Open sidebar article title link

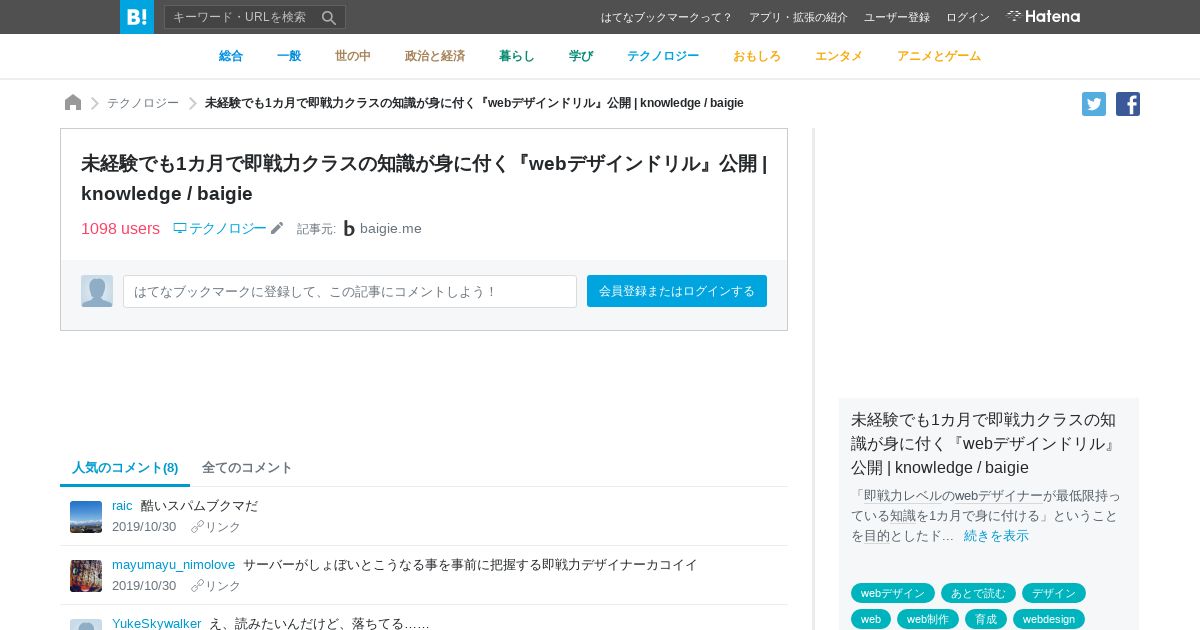984,443
